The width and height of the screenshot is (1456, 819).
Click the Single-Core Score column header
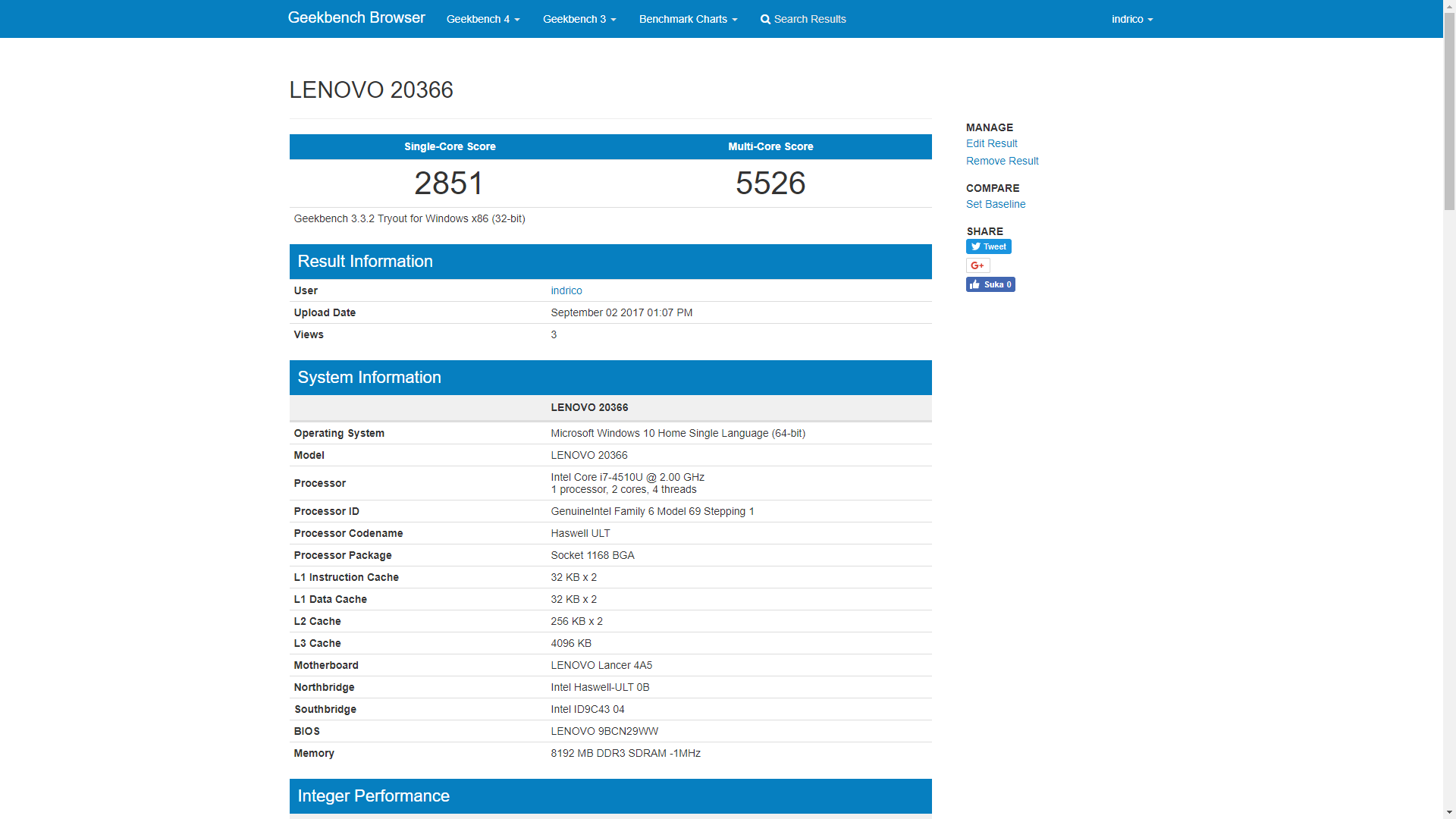(x=450, y=146)
